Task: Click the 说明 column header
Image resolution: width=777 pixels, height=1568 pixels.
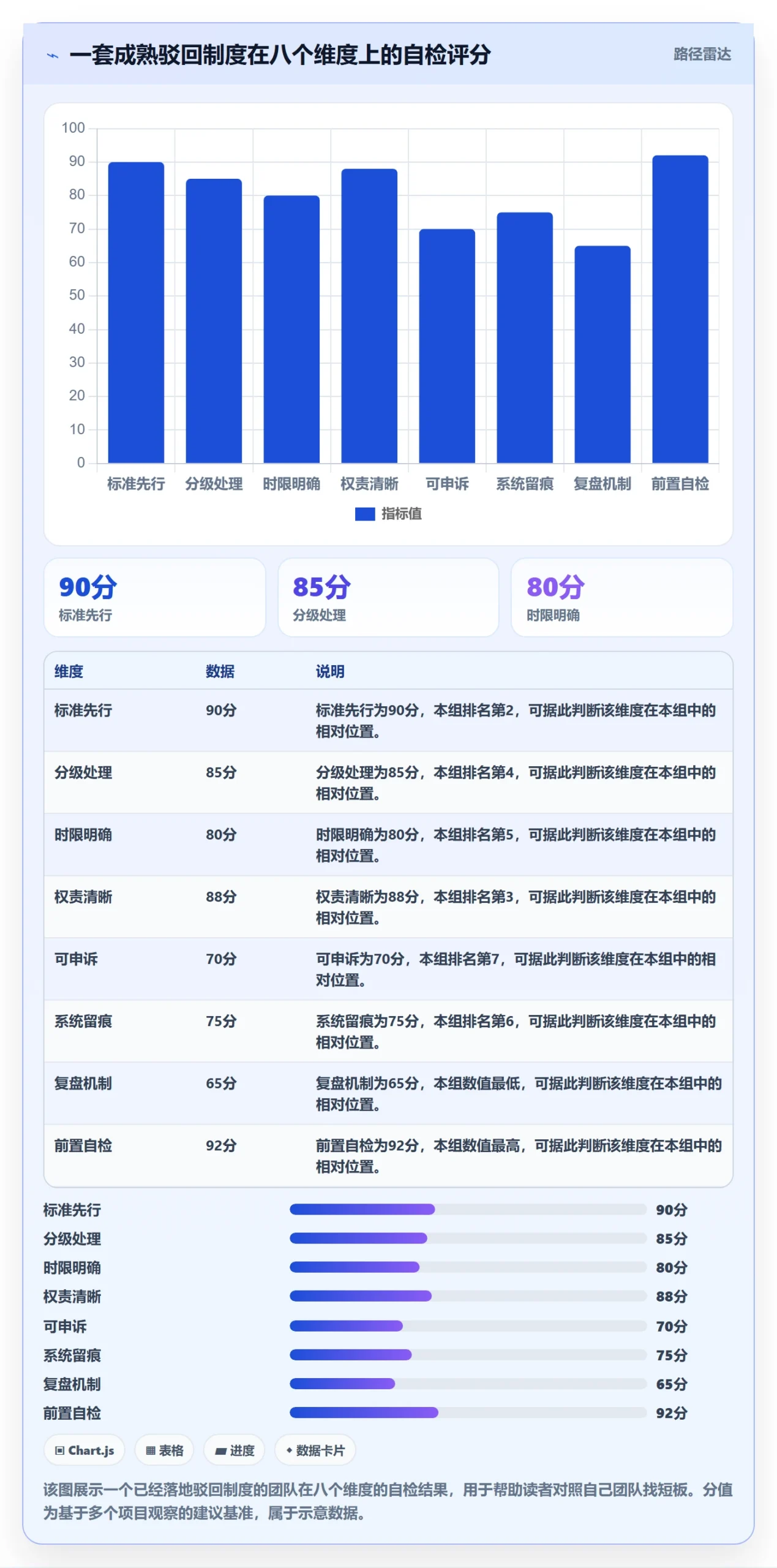Action: click(x=330, y=671)
